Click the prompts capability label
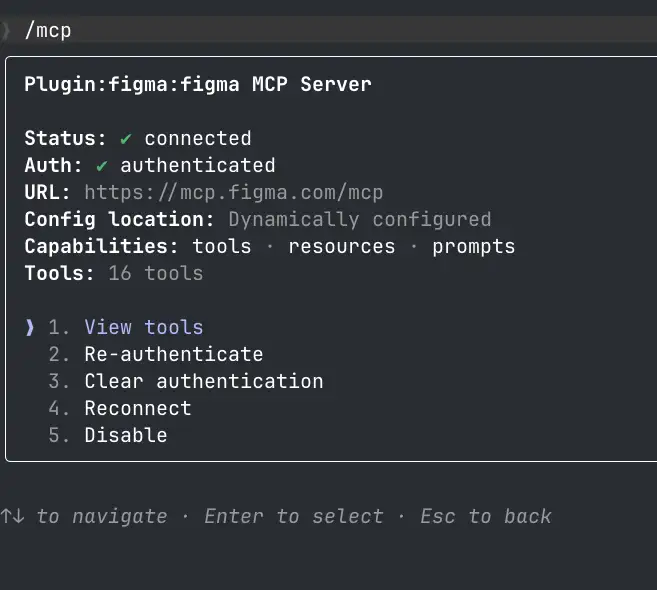This screenshot has height=590, width=657. (473, 246)
